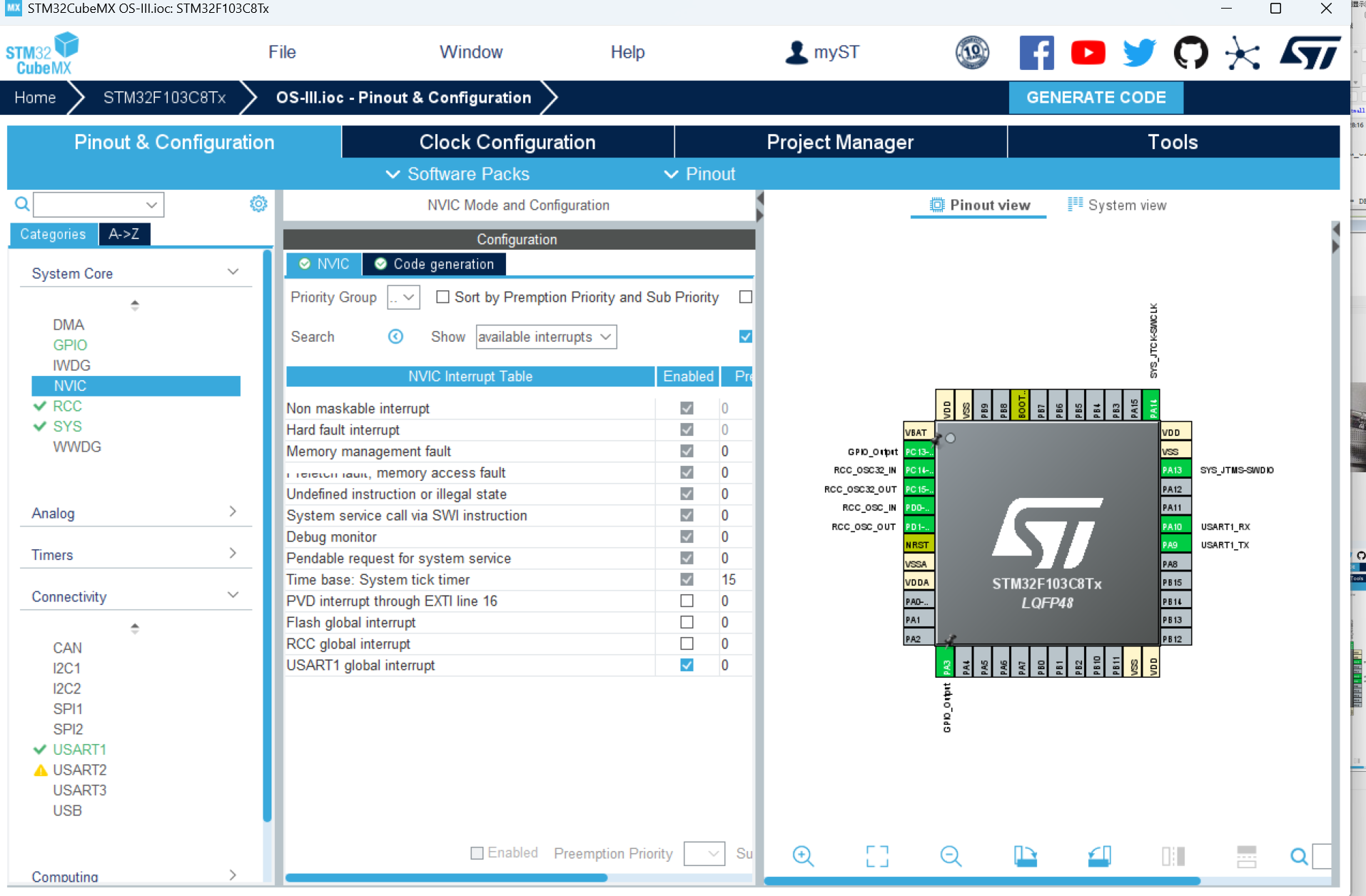Open the Pinout dropdown menu
1366x896 pixels.
(x=699, y=174)
